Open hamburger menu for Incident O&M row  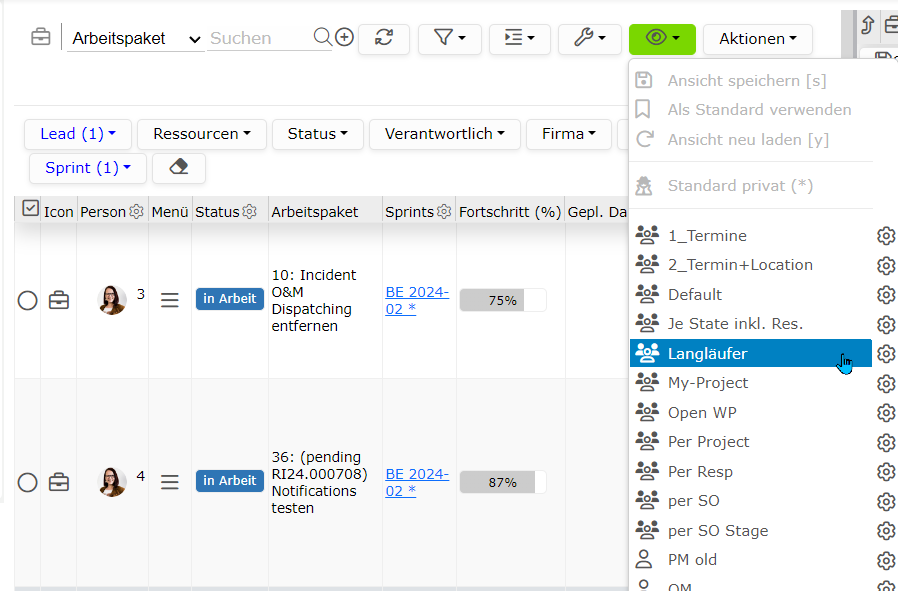click(170, 300)
